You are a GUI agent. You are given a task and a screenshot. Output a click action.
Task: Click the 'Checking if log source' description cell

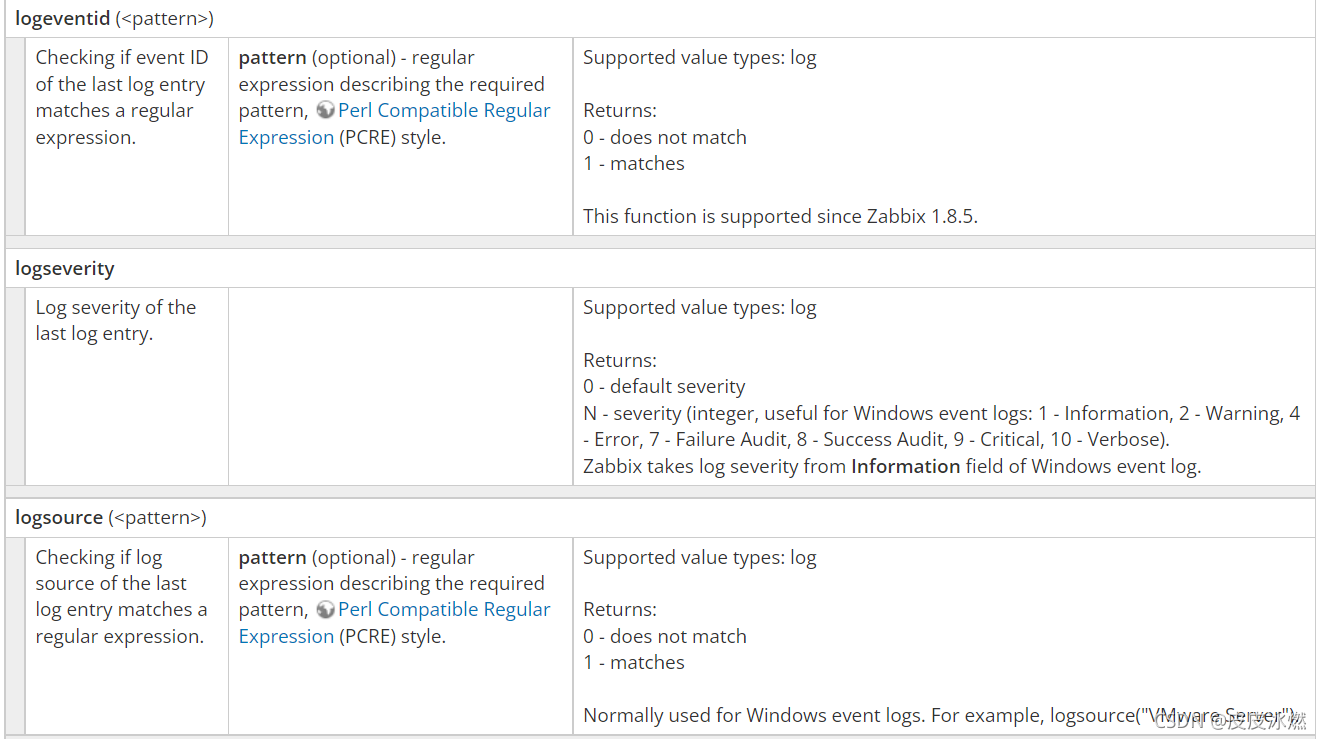tap(121, 596)
